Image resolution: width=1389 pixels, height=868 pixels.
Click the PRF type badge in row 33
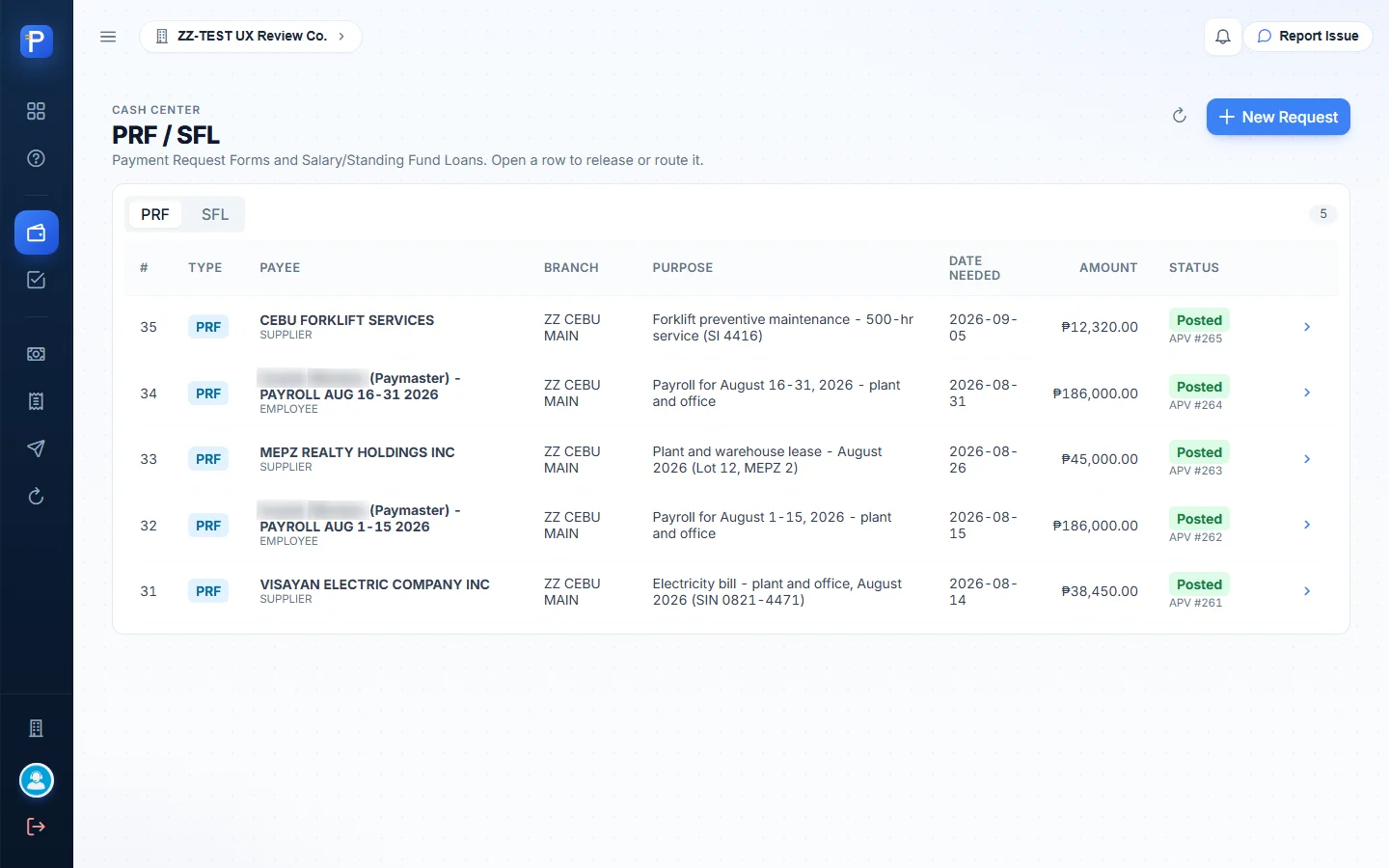pyautogui.click(x=208, y=459)
